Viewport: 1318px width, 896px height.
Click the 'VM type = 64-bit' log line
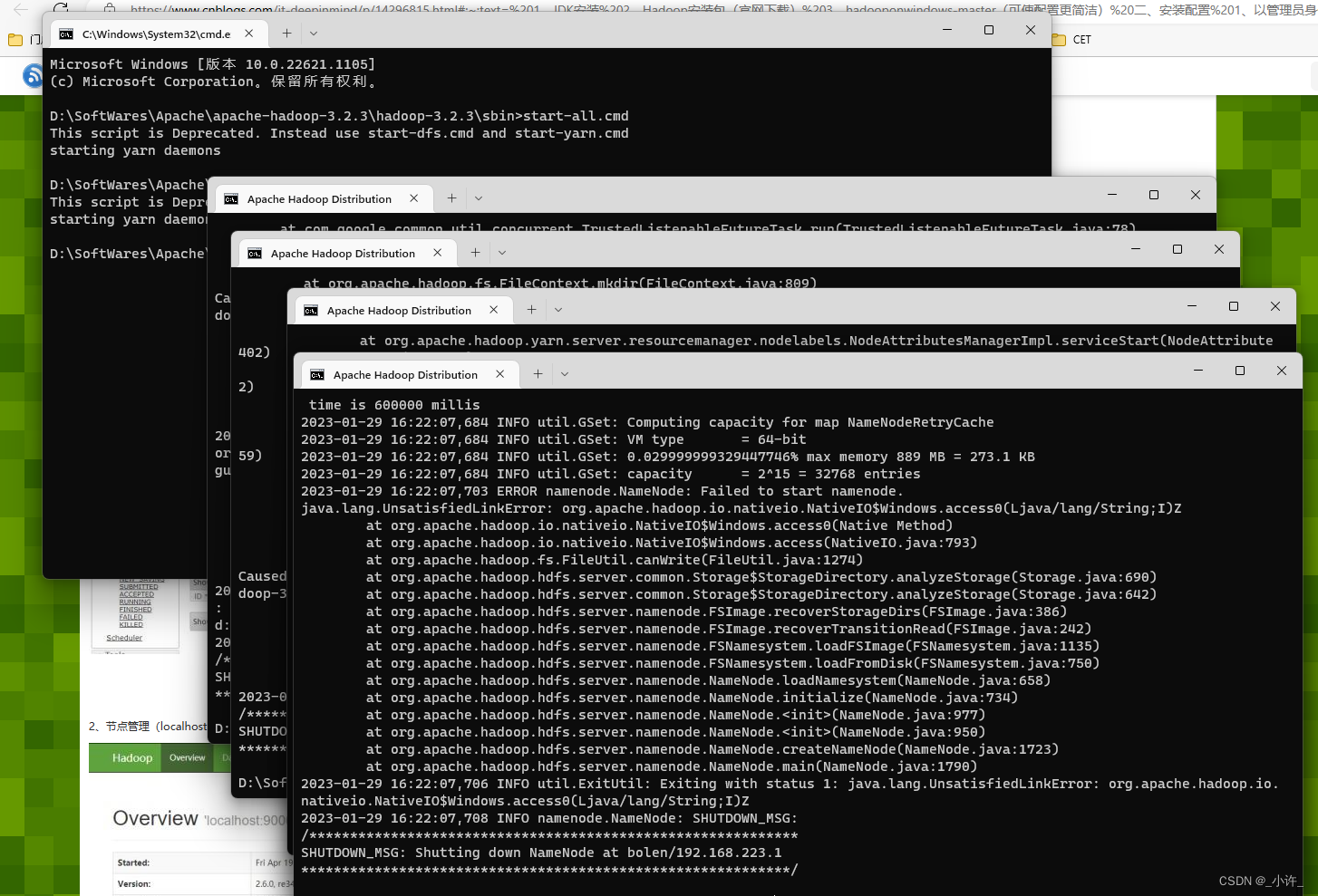pyautogui.click(x=554, y=439)
